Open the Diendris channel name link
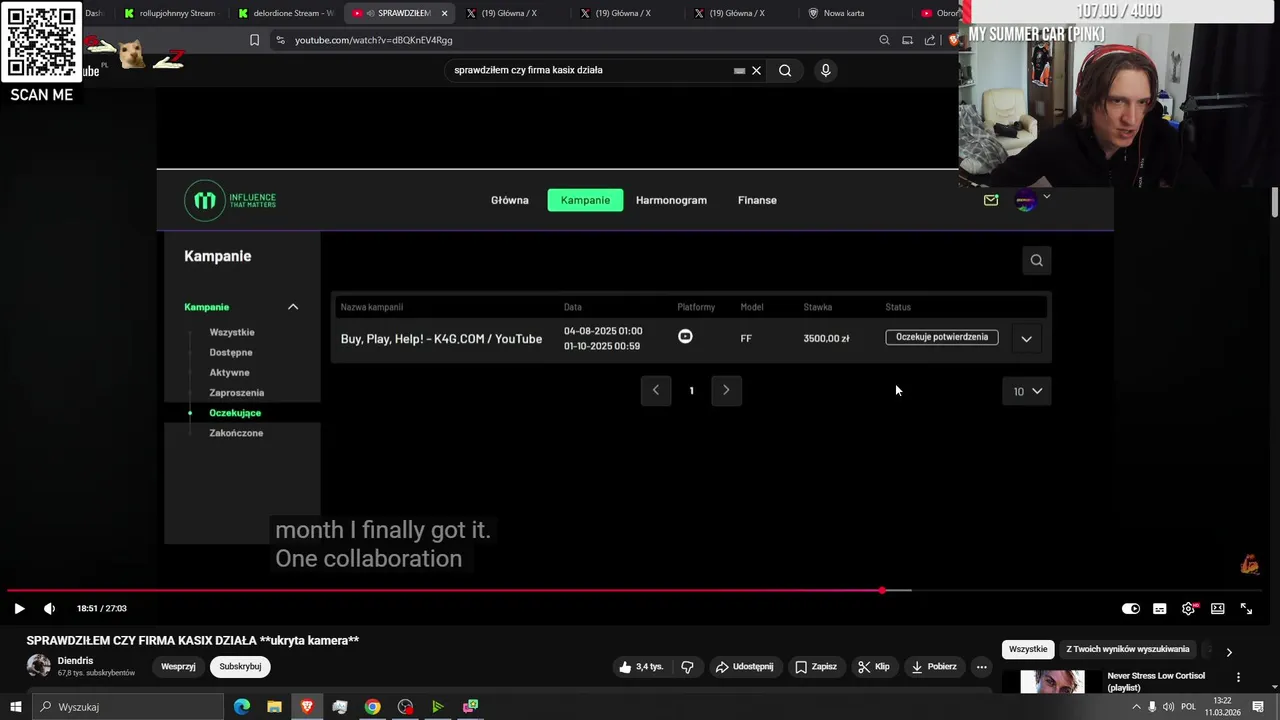Viewport: 1280px width, 720px height. pyautogui.click(x=75, y=661)
